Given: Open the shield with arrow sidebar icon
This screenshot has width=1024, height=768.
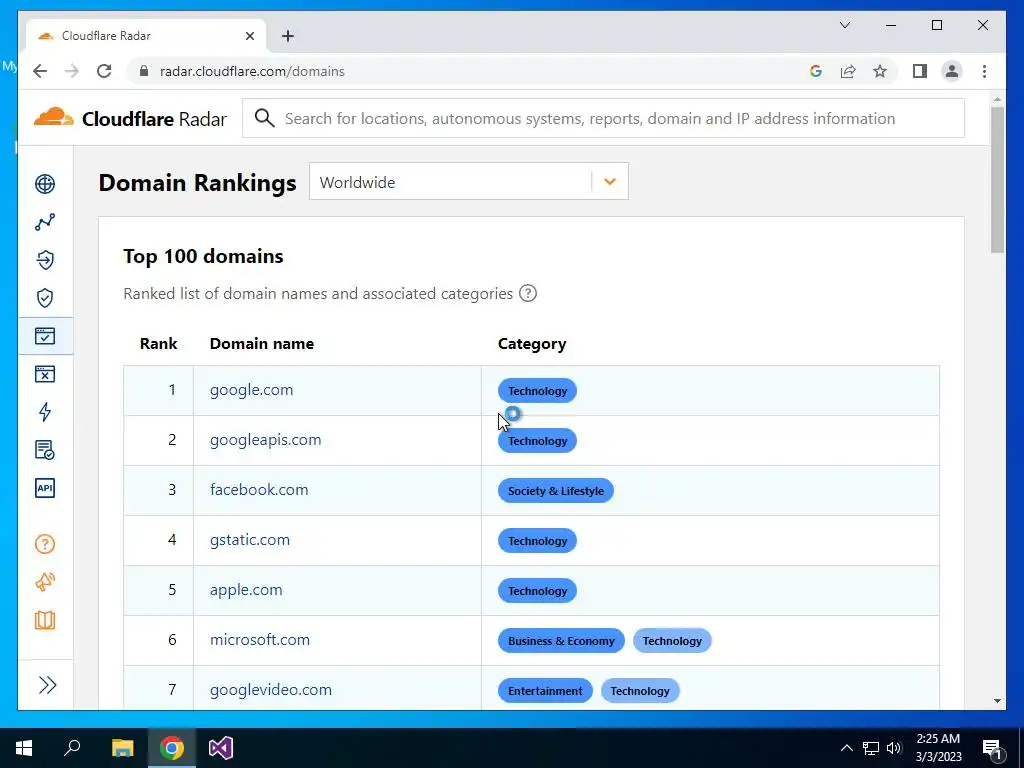Looking at the screenshot, I should [45, 260].
